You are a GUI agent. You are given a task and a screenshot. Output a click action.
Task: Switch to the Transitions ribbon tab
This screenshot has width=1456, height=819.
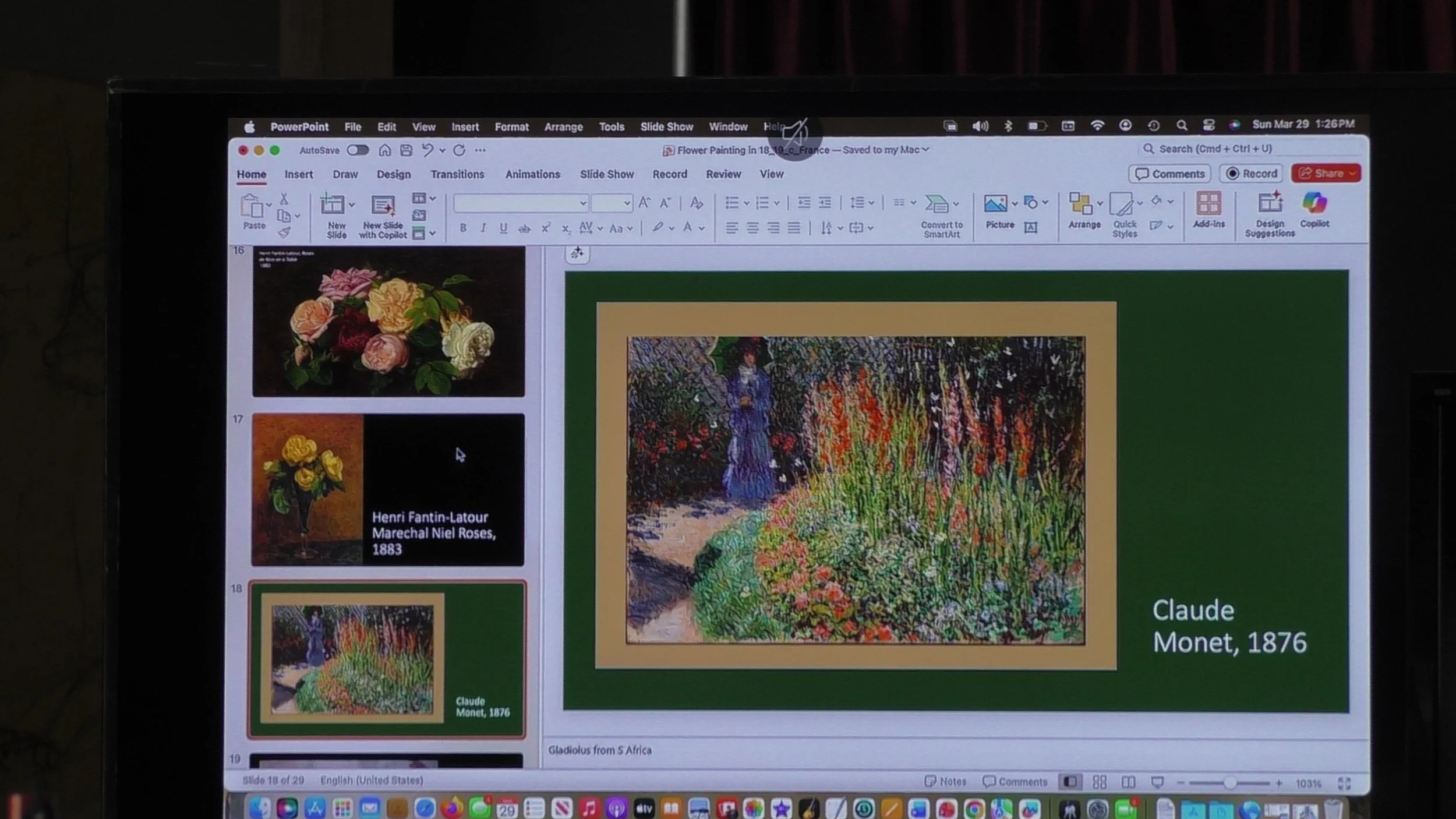coord(457,174)
